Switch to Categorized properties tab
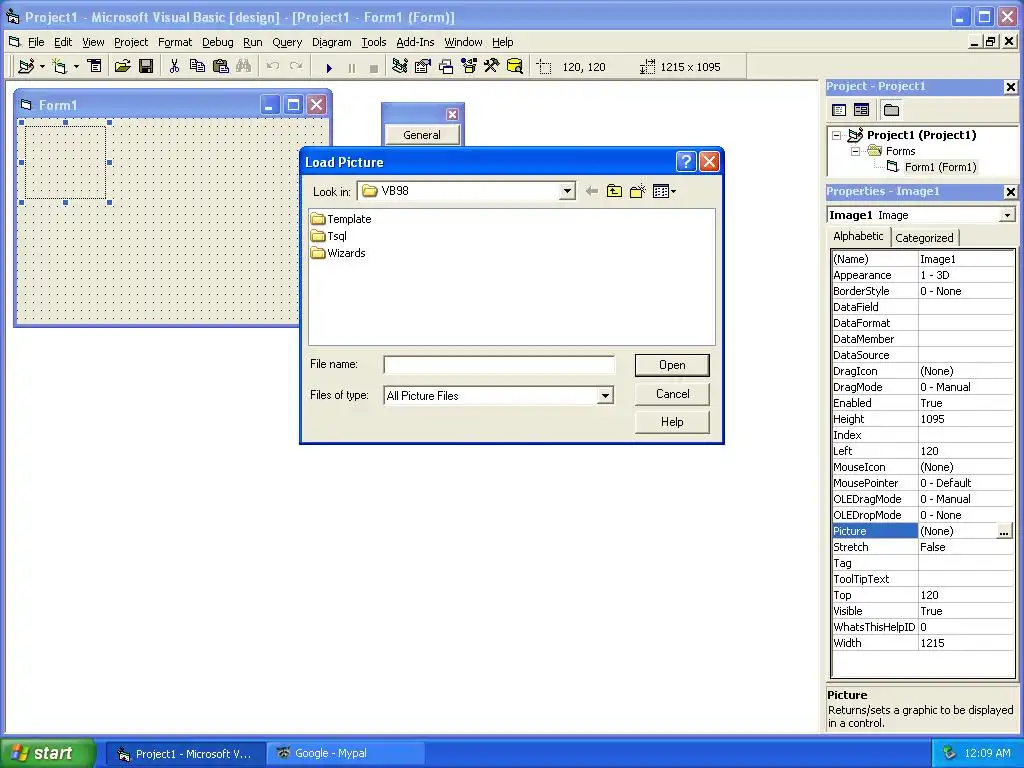 [x=924, y=238]
